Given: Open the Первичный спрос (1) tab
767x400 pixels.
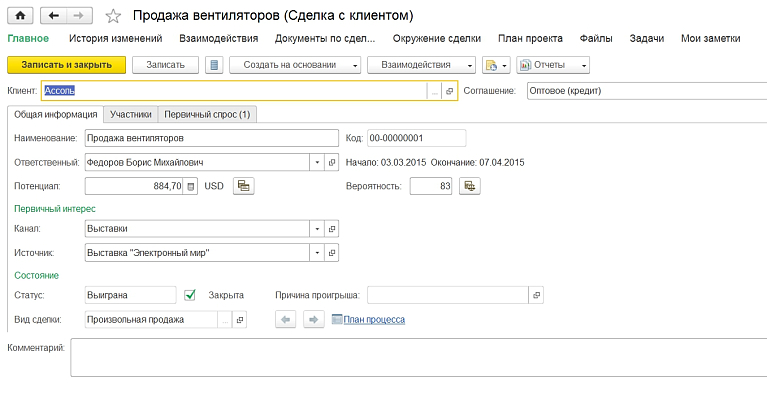Looking at the screenshot, I should 207,114.
